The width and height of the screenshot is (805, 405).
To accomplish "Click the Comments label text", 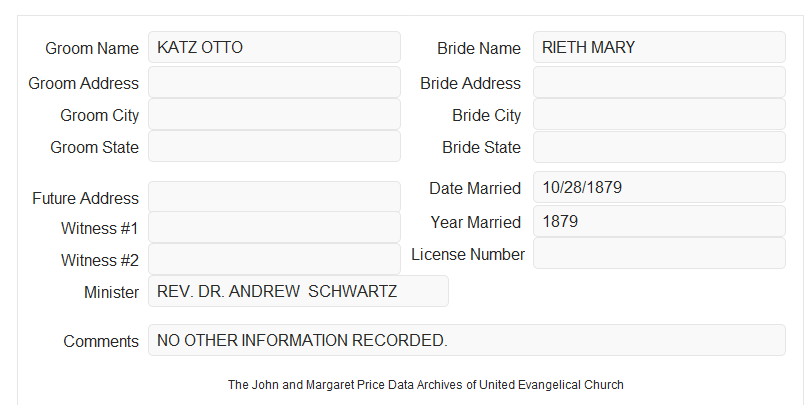I will coord(101,341).
